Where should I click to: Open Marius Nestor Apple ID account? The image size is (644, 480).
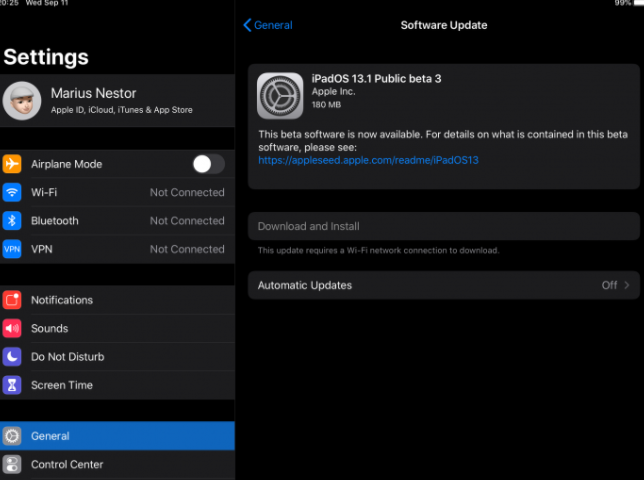[x=117, y=101]
